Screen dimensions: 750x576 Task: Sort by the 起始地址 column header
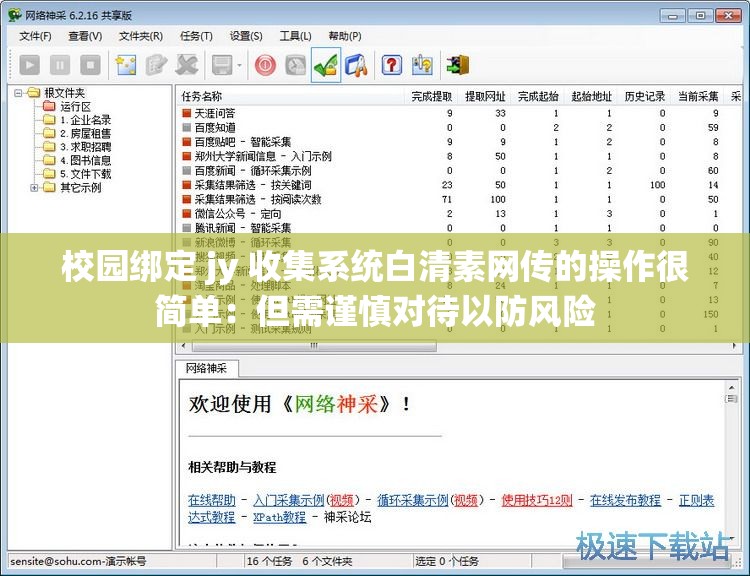click(x=592, y=97)
